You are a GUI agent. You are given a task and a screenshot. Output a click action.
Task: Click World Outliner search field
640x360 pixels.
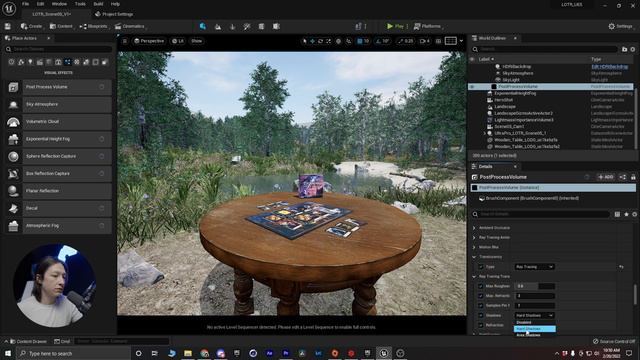pyautogui.click(x=544, y=49)
